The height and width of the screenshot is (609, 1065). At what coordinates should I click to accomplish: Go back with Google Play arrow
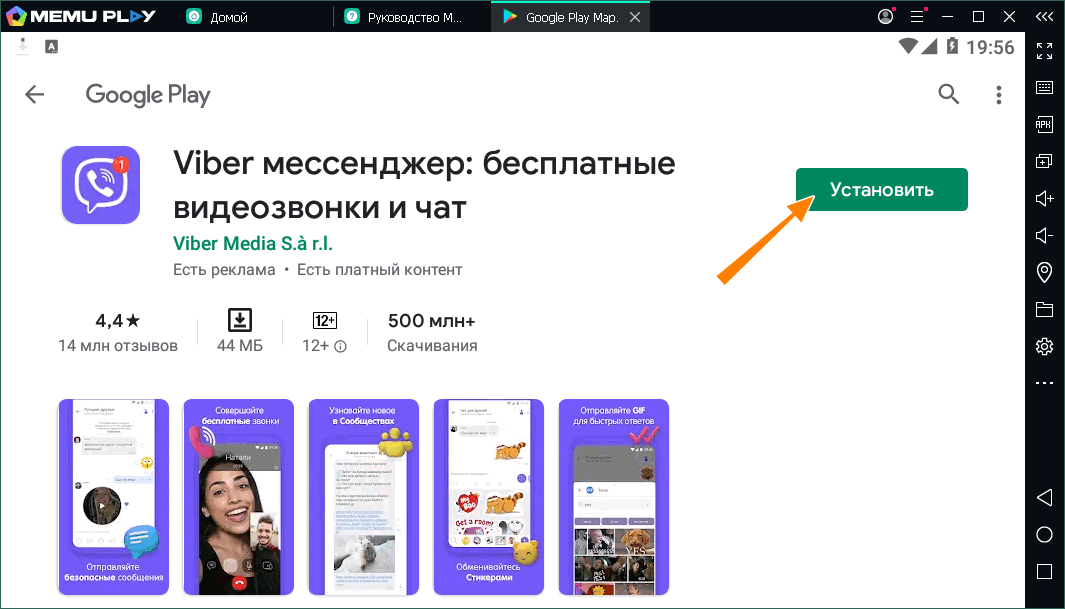[x=35, y=94]
